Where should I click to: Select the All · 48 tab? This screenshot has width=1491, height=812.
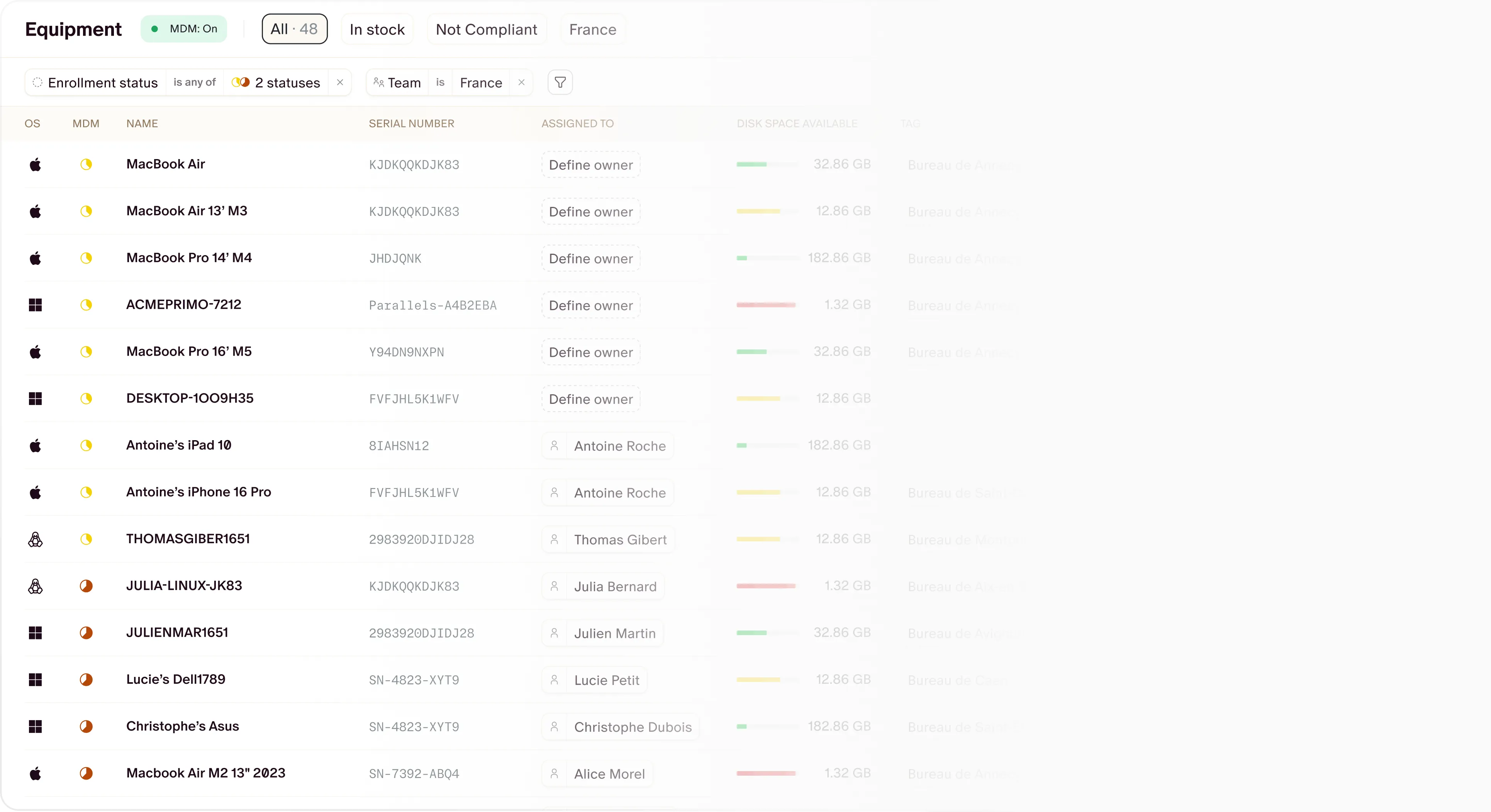[x=295, y=29]
